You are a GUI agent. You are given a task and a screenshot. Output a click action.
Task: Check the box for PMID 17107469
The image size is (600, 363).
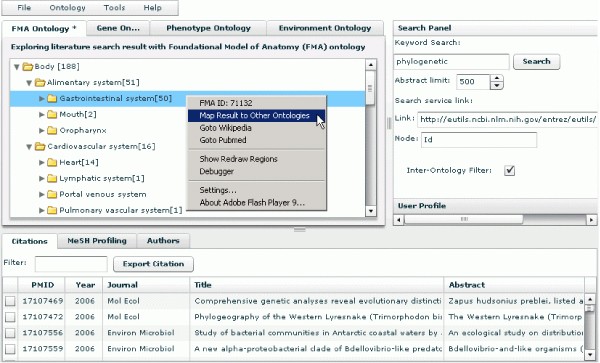10,301
